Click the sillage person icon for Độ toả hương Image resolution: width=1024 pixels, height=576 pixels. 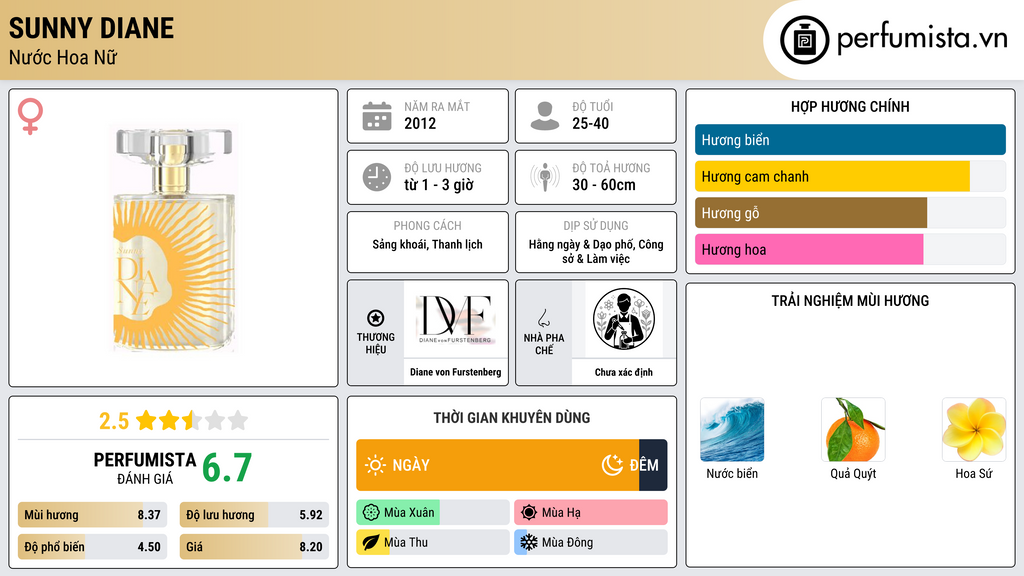pyautogui.click(x=545, y=177)
